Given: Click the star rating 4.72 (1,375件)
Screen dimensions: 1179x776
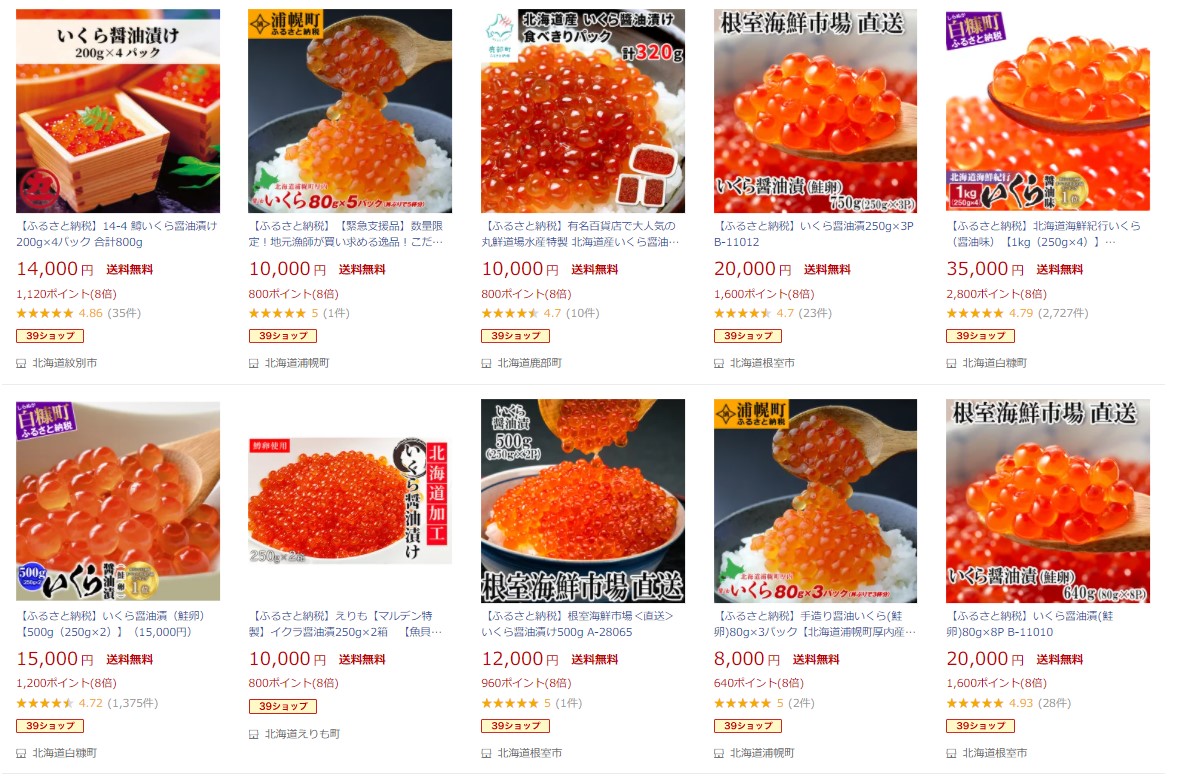Looking at the screenshot, I should [87, 703].
